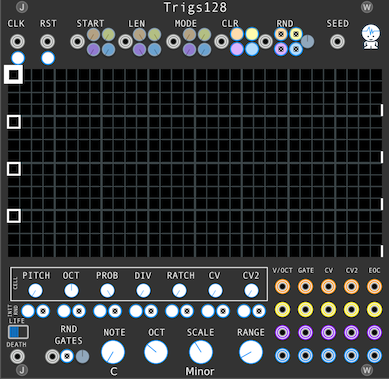Click the init button under the PROB knob
This screenshot has width=389, height=379.
coord(100,311)
